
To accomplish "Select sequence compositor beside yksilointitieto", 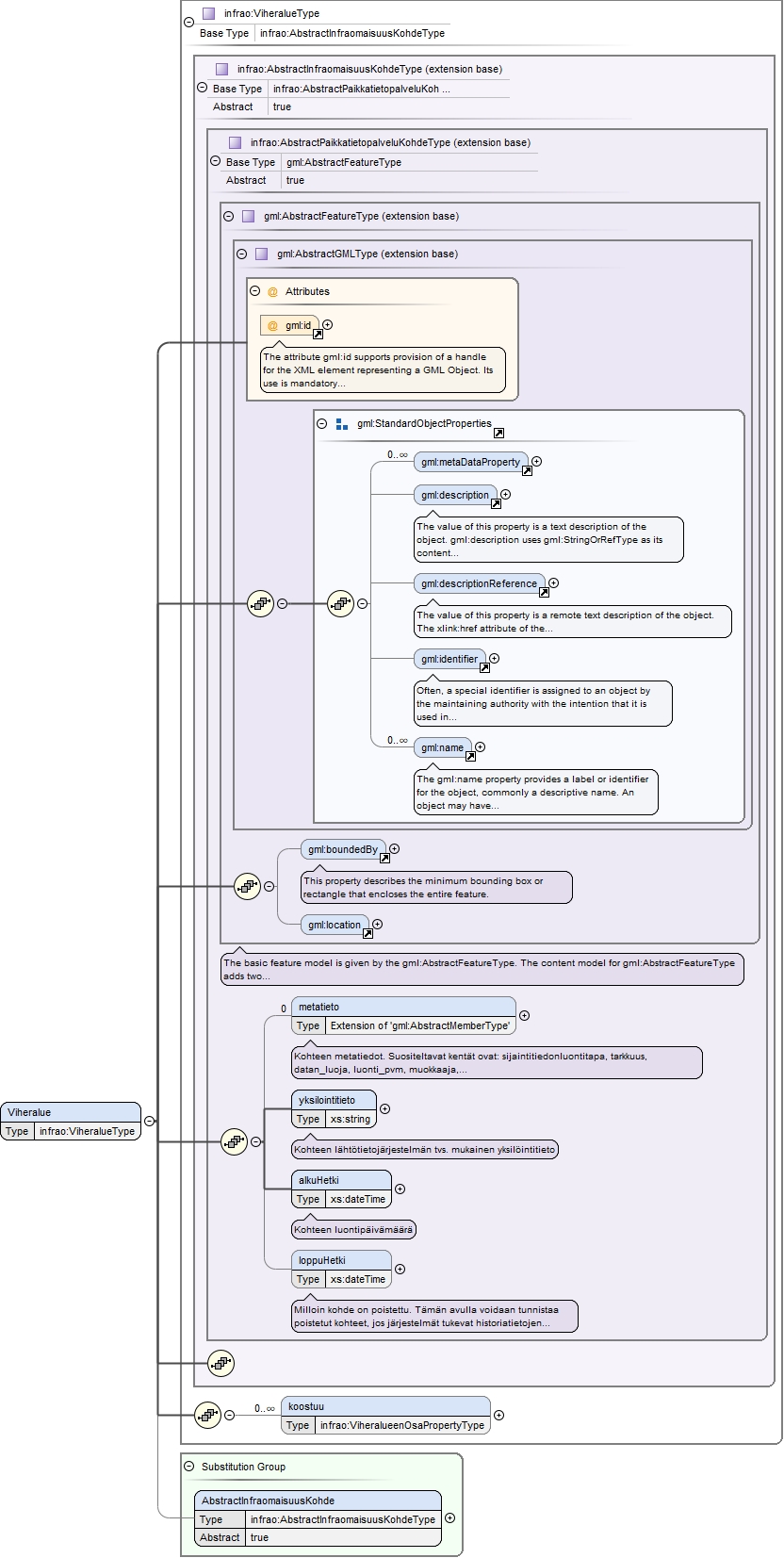I will [234, 1141].
